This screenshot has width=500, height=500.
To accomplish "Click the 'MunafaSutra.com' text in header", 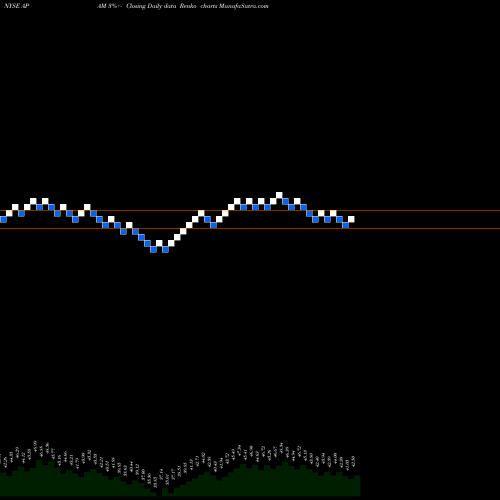I will tap(243, 6).
